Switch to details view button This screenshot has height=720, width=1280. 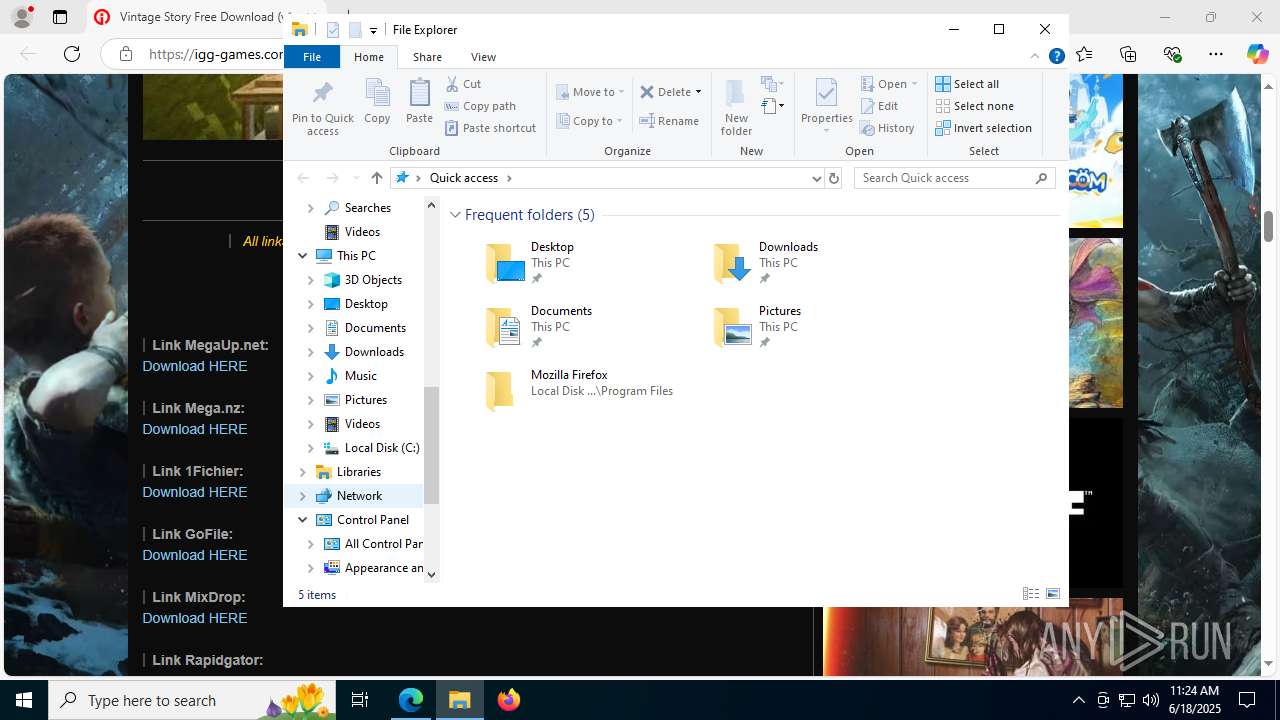coord(1031,594)
